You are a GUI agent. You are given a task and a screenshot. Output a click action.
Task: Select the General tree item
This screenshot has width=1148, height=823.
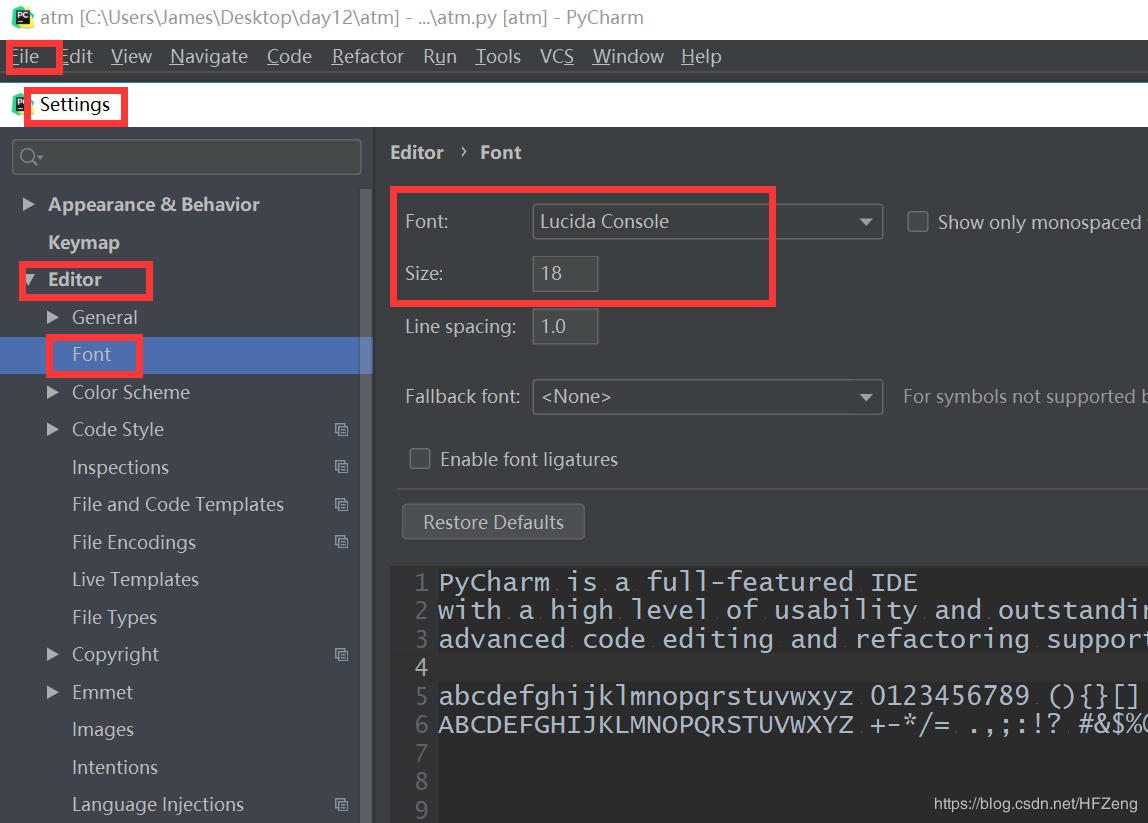point(105,317)
